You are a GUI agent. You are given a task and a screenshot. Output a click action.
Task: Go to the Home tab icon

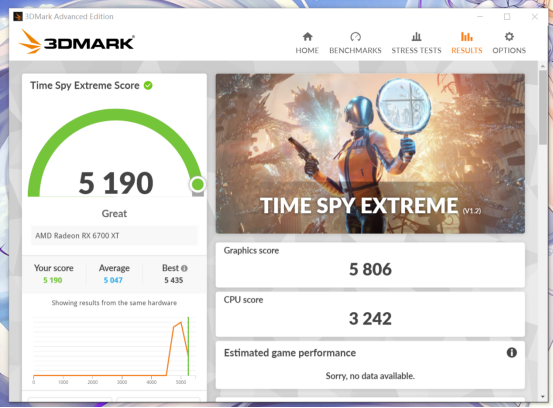[x=307, y=37]
